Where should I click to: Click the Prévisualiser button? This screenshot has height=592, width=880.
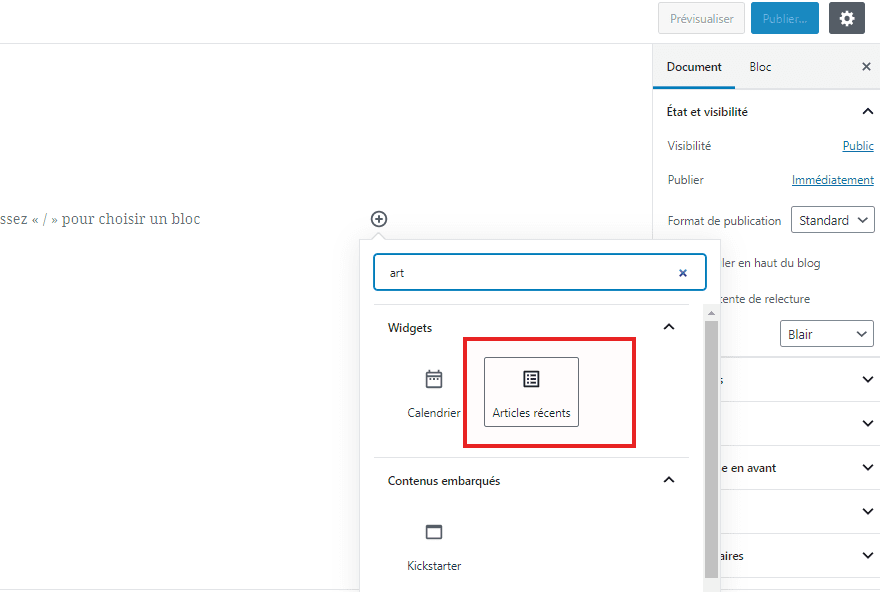pos(701,19)
